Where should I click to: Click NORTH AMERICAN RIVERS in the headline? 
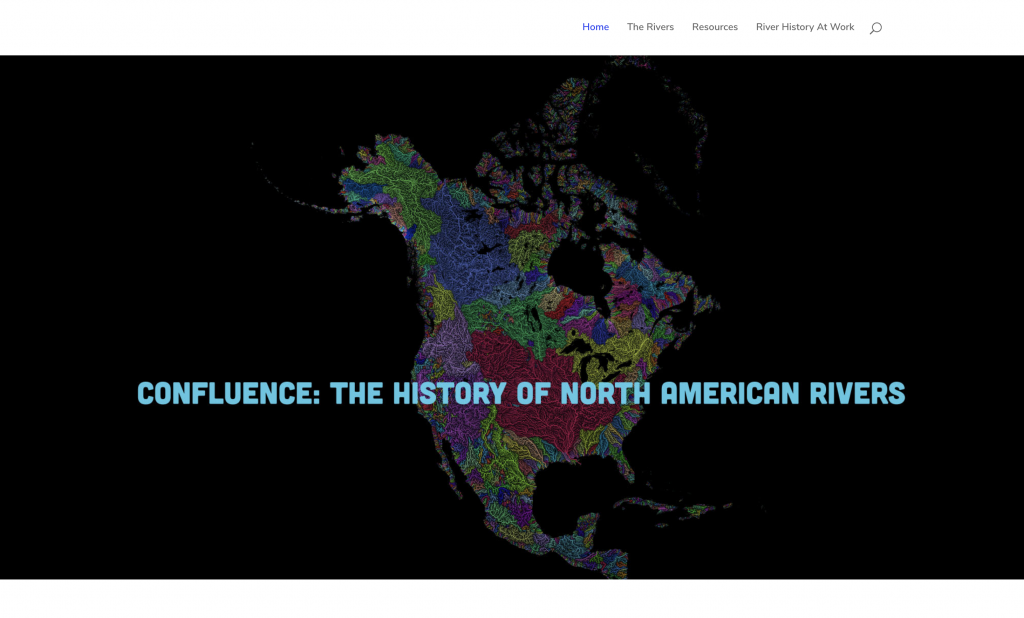(732, 393)
